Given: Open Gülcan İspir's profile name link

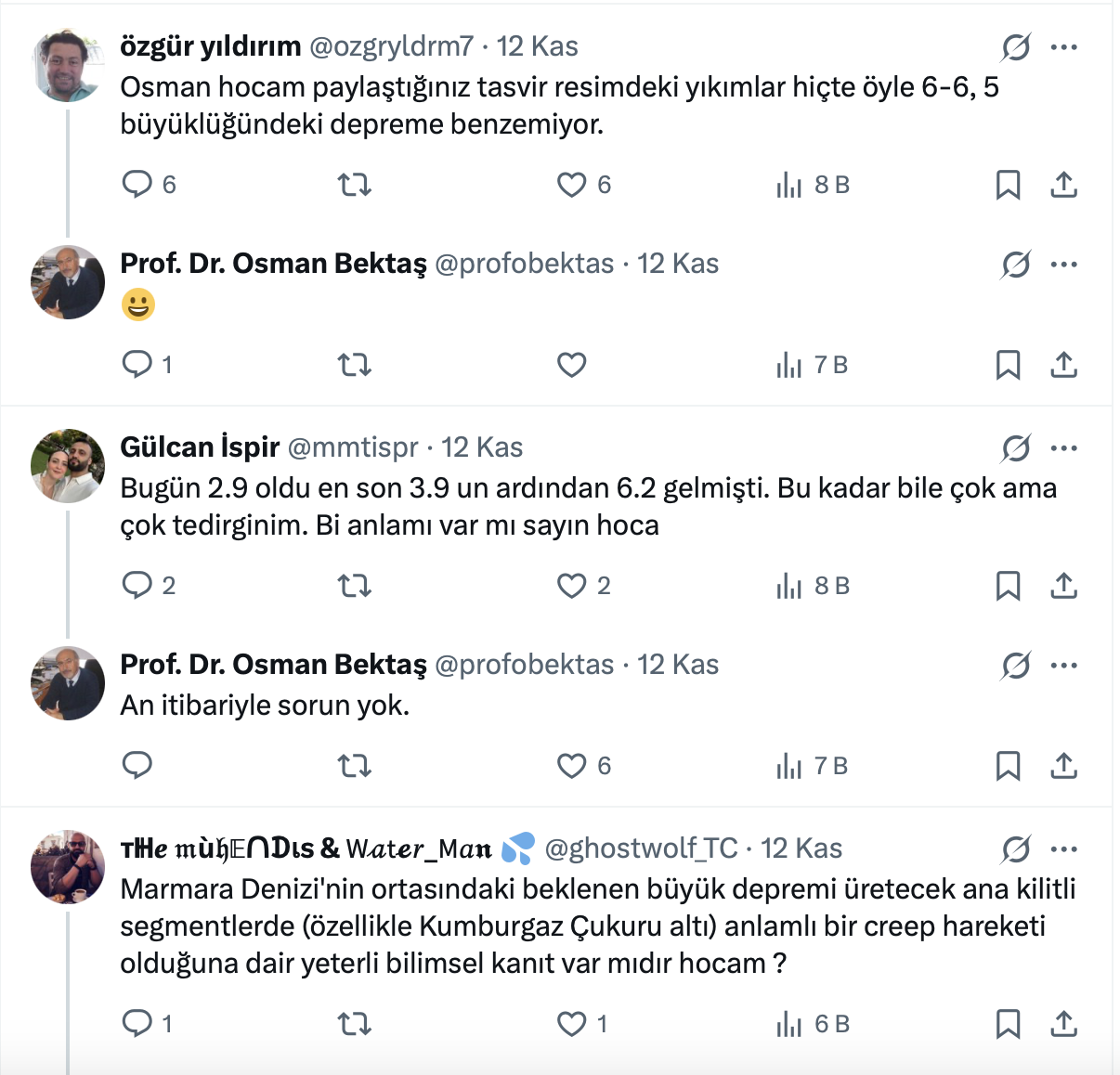Looking at the screenshot, I should [200, 447].
